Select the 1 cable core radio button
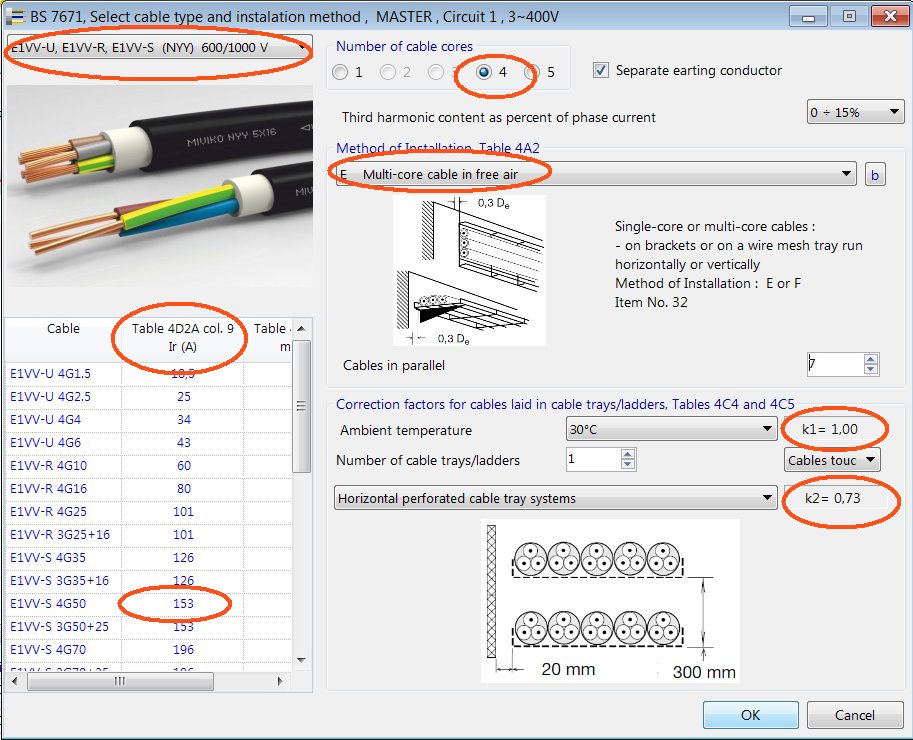Screen dimensions: 913x740 340,72
